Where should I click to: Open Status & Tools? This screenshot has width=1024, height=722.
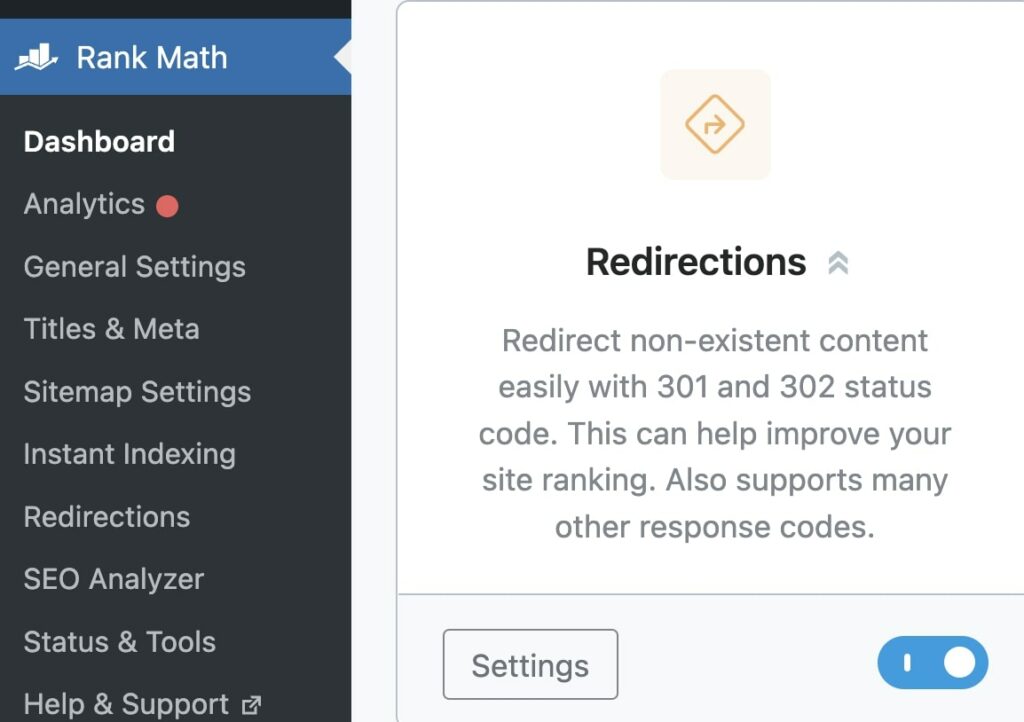(x=119, y=642)
